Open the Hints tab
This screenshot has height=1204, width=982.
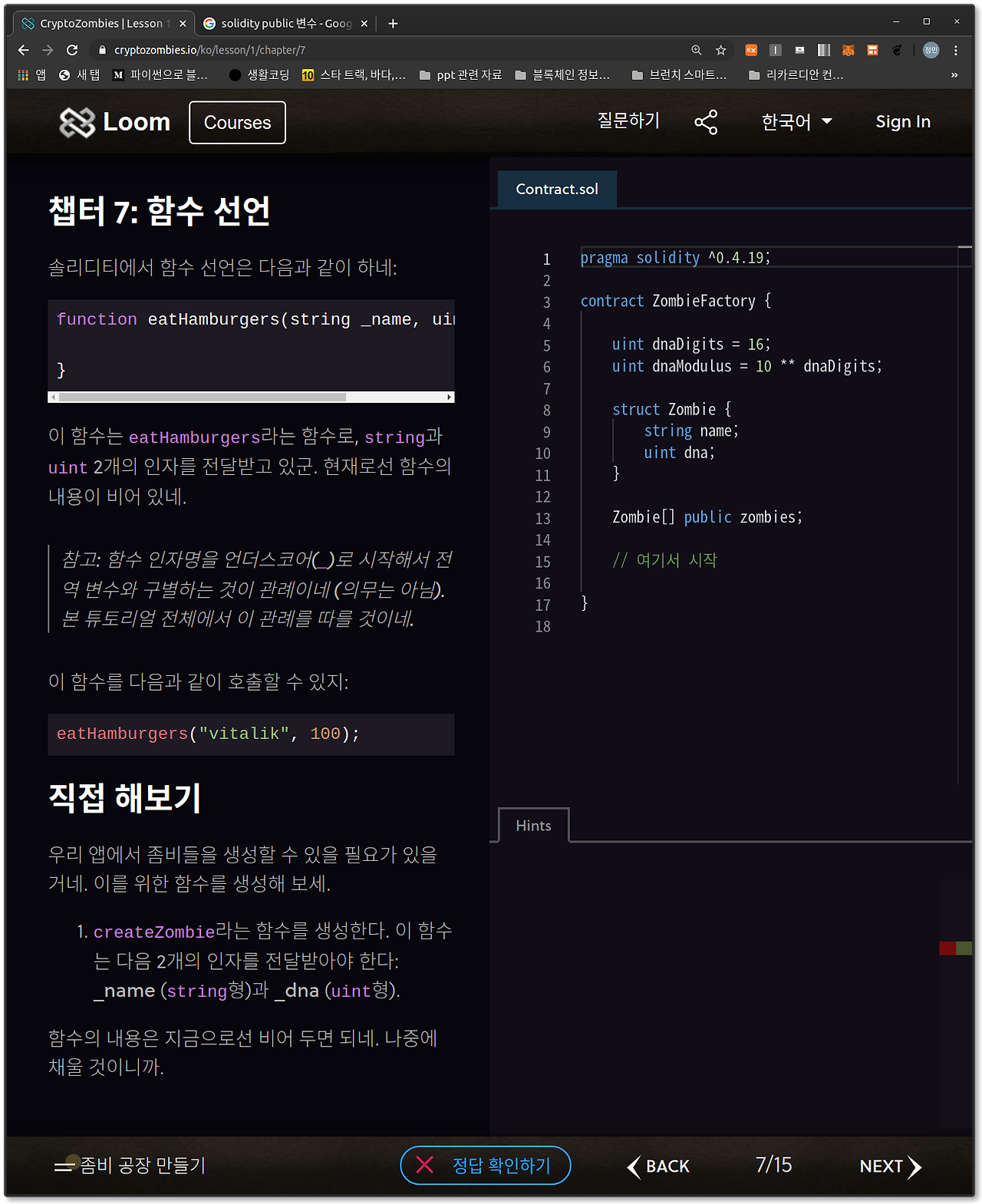click(534, 826)
